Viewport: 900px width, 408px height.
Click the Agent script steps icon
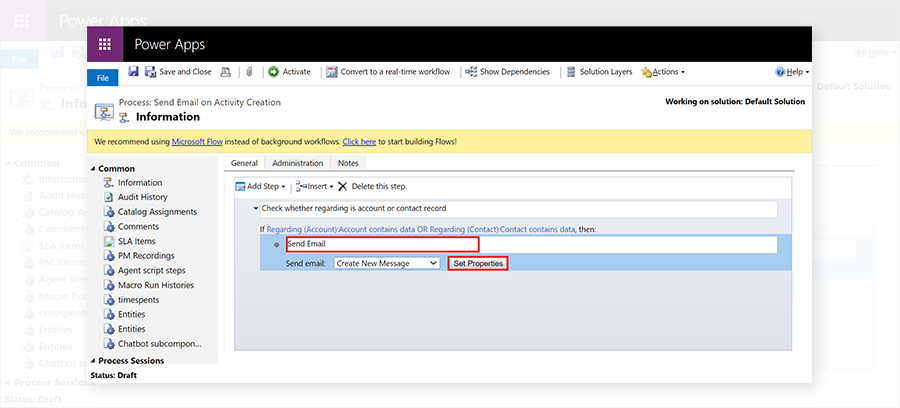click(108, 270)
